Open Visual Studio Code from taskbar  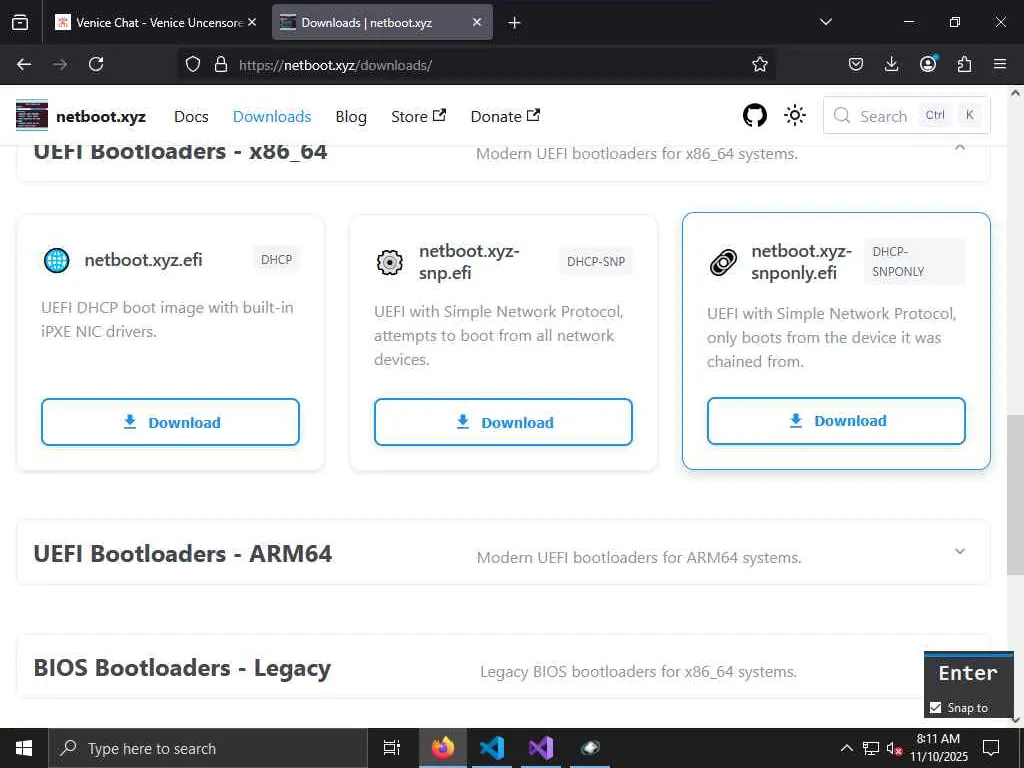point(492,748)
